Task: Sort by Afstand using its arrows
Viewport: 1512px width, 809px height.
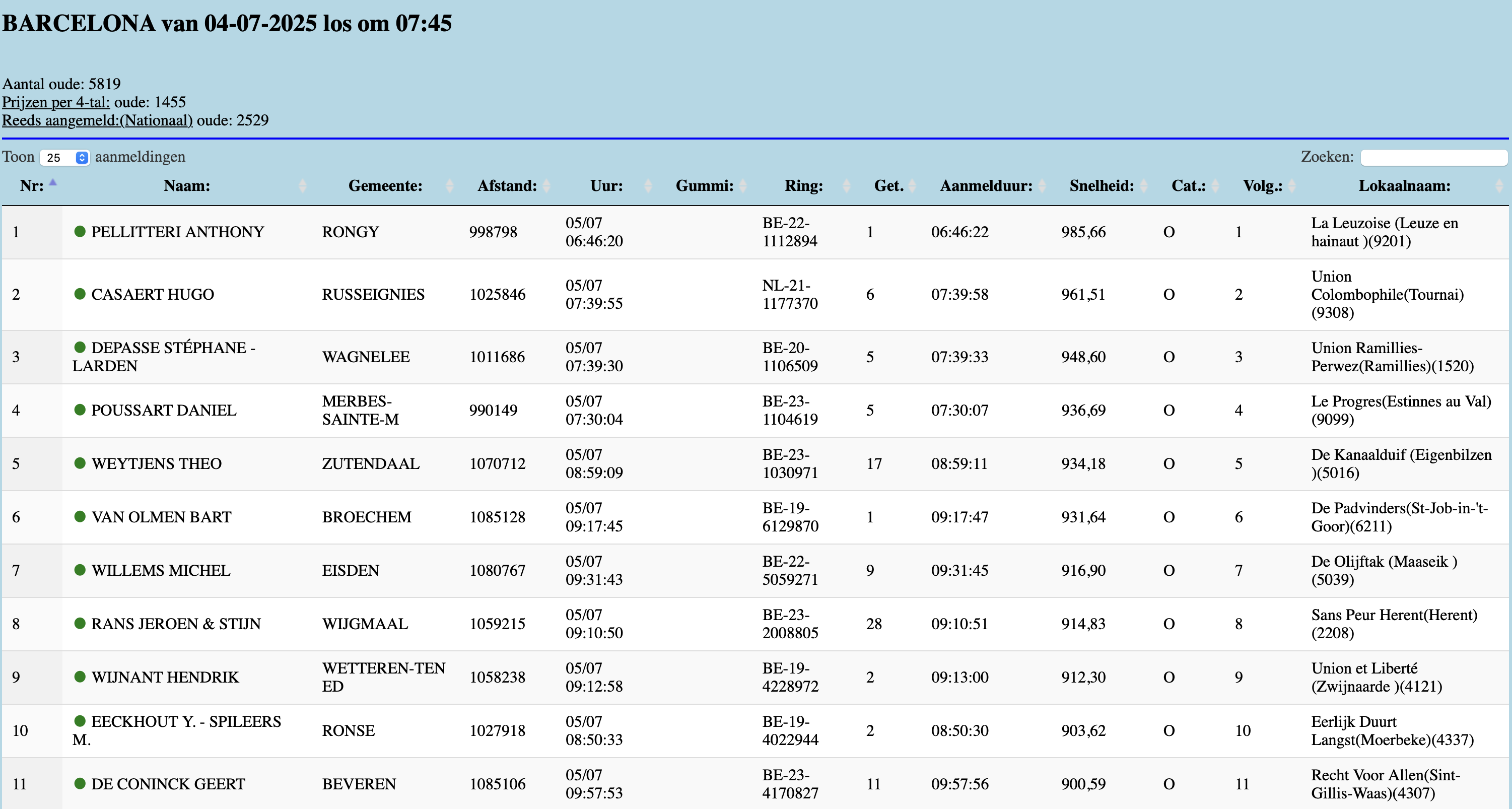Action: (546, 186)
